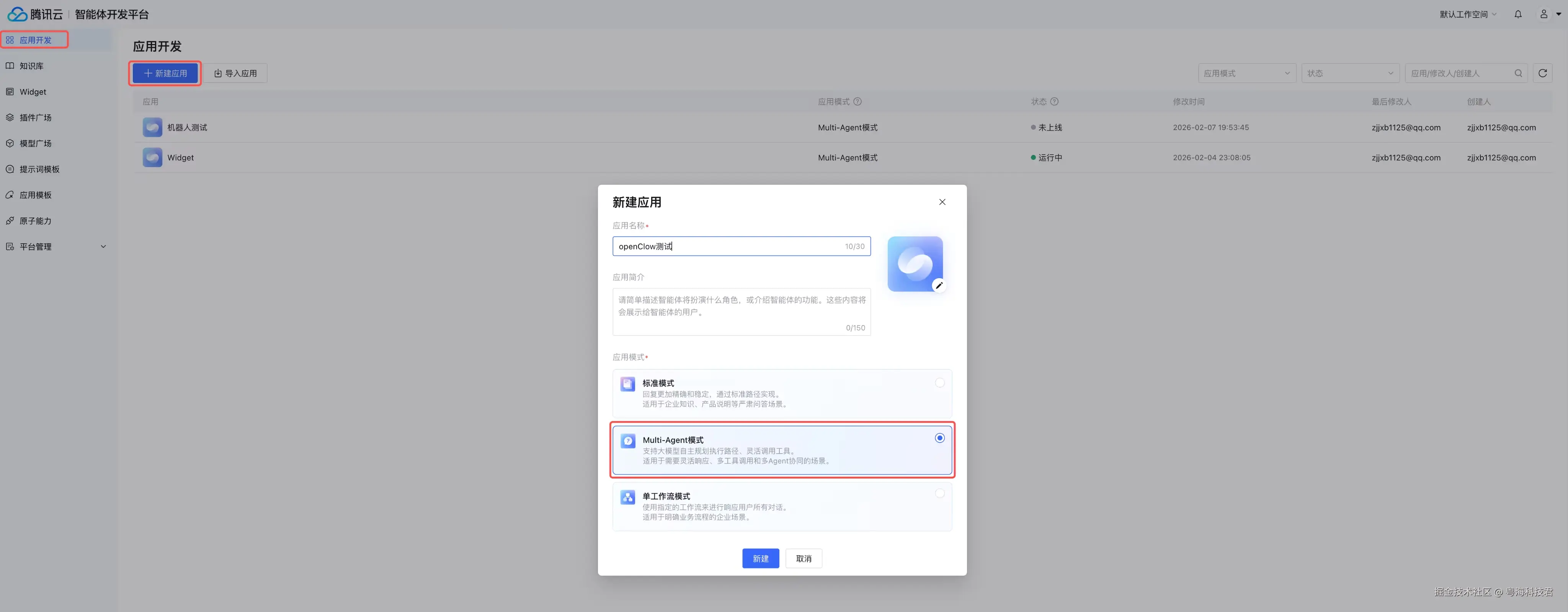Open 知识库 in the sidebar
The height and width of the screenshot is (612, 1568).
pos(32,66)
